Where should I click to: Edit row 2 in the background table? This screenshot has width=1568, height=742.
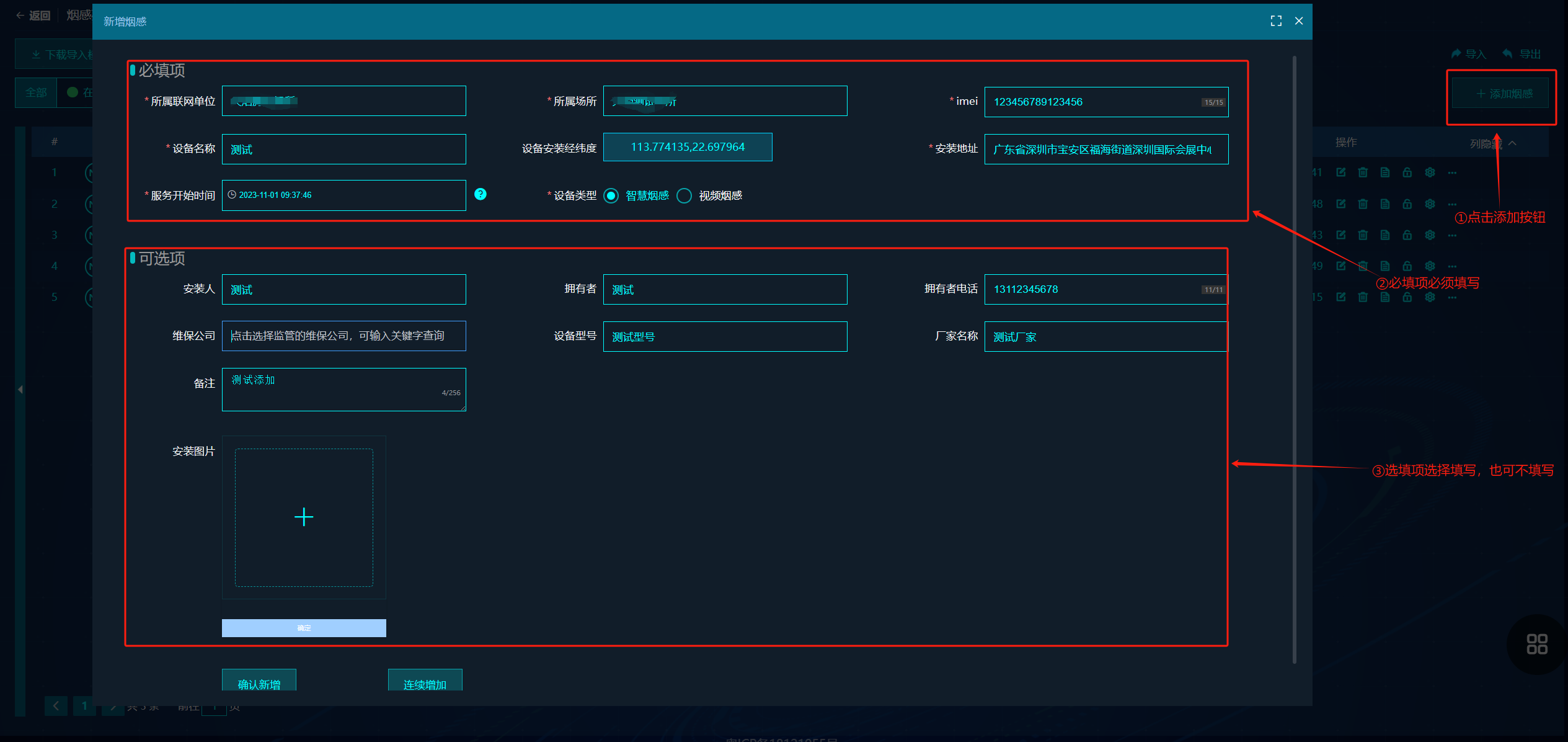(x=1341, y=203)
